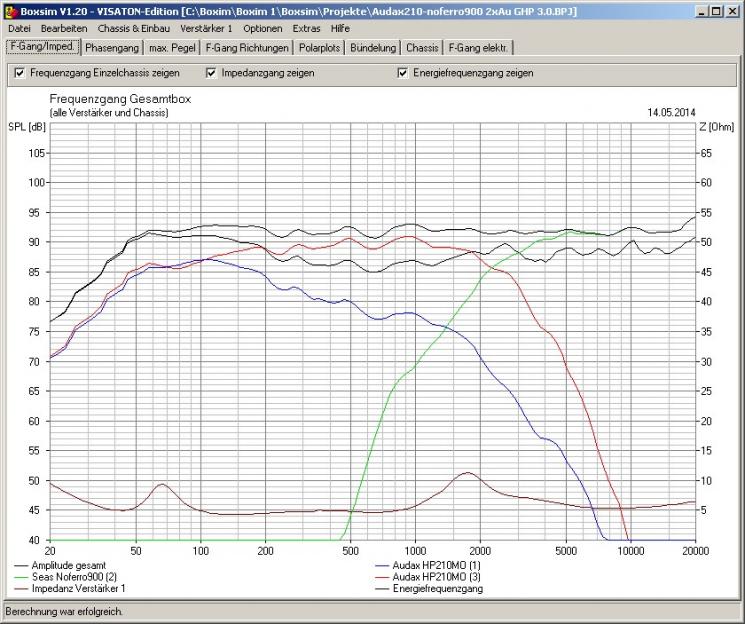
Task: Toggle Impedanzgang zeigen checkbox
Action: [x=211, y=73]
